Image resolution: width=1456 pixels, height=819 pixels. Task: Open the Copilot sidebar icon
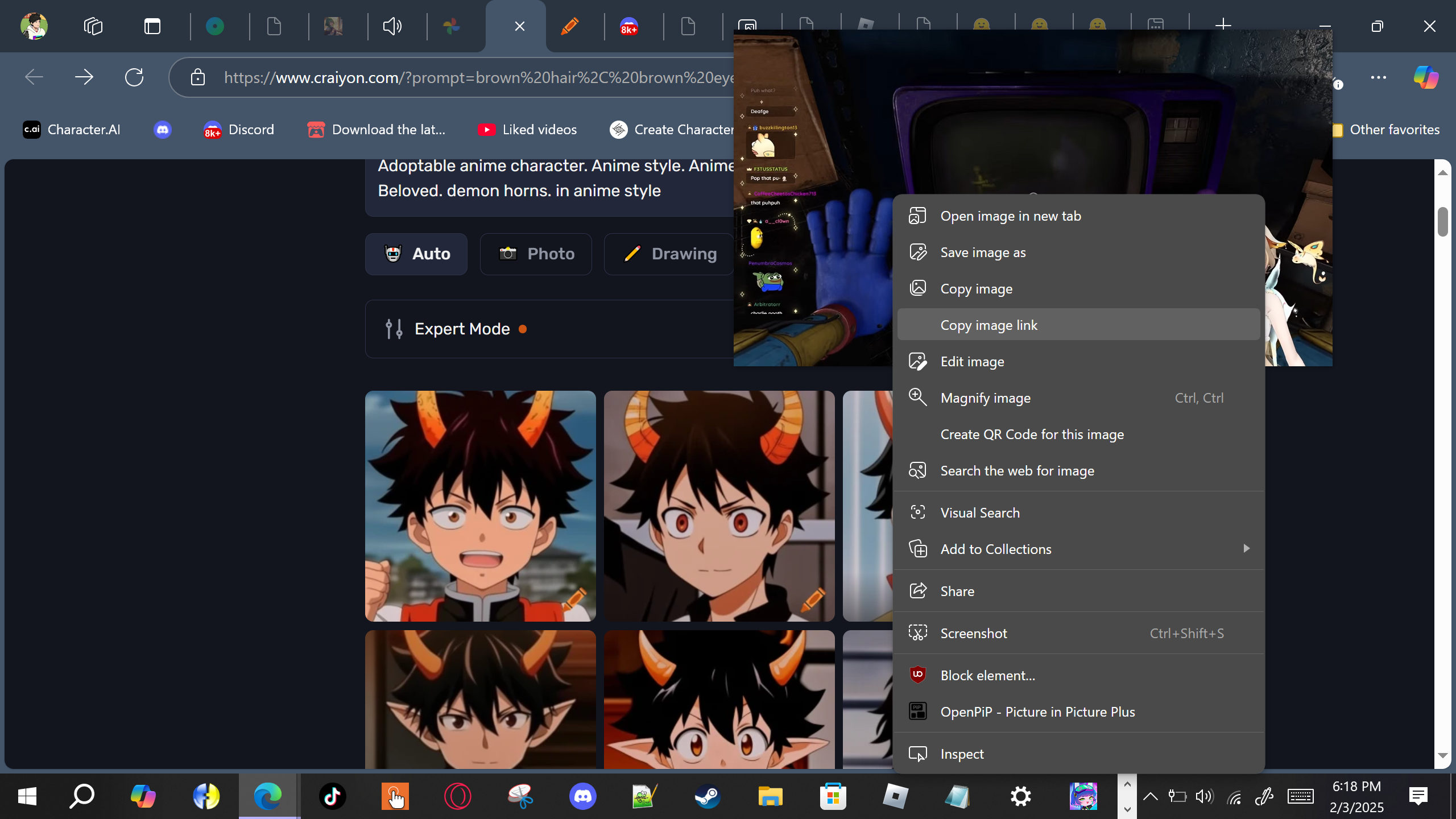click(1426, 77)
